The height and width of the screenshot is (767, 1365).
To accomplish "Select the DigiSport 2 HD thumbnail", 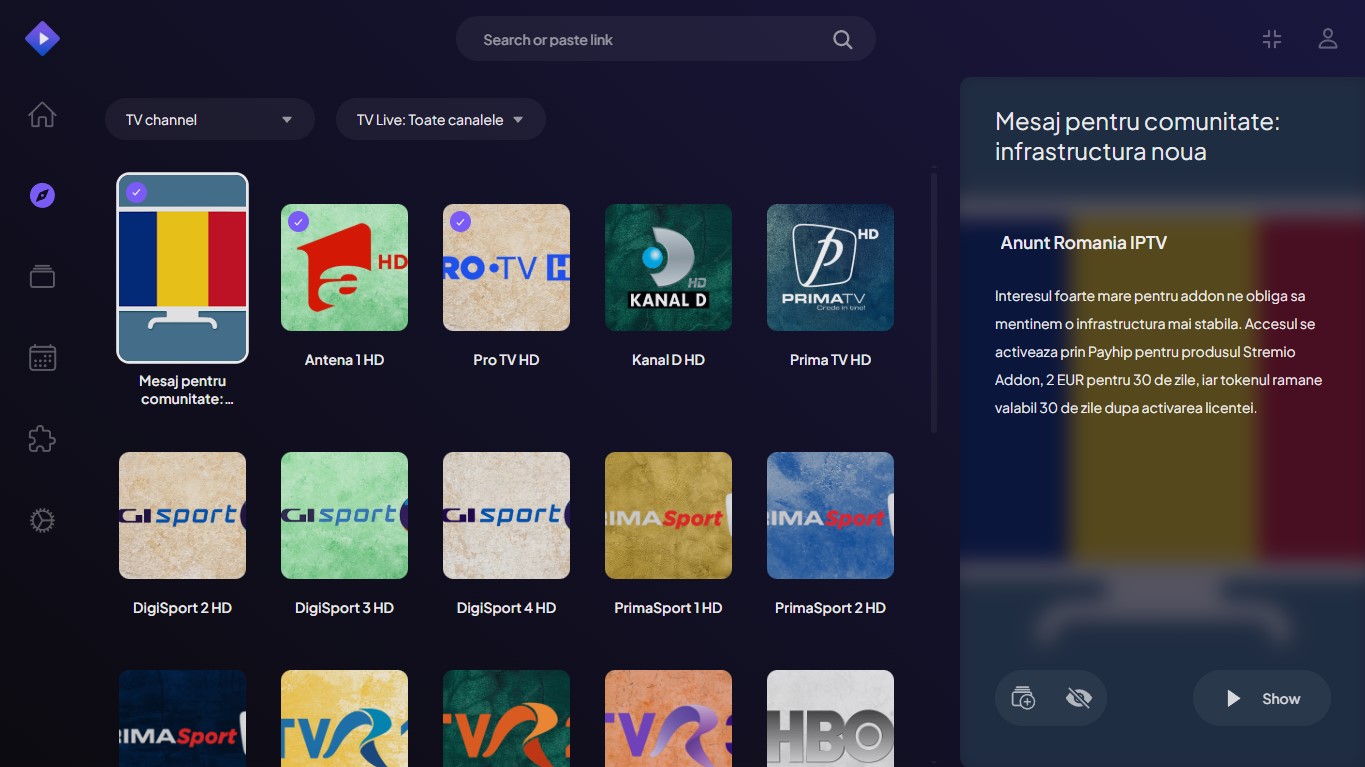I will pyautogui.click(x=182, y=515).
